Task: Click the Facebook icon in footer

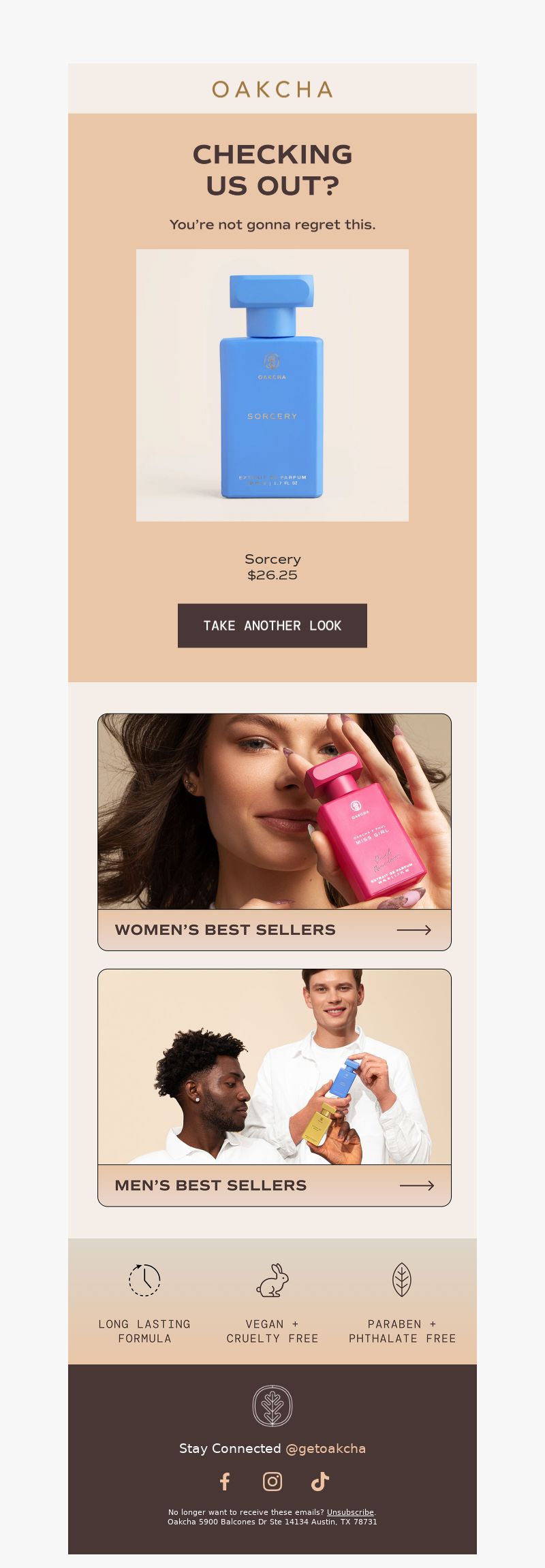Action: pyautogui.click(x=225, y=1482)
